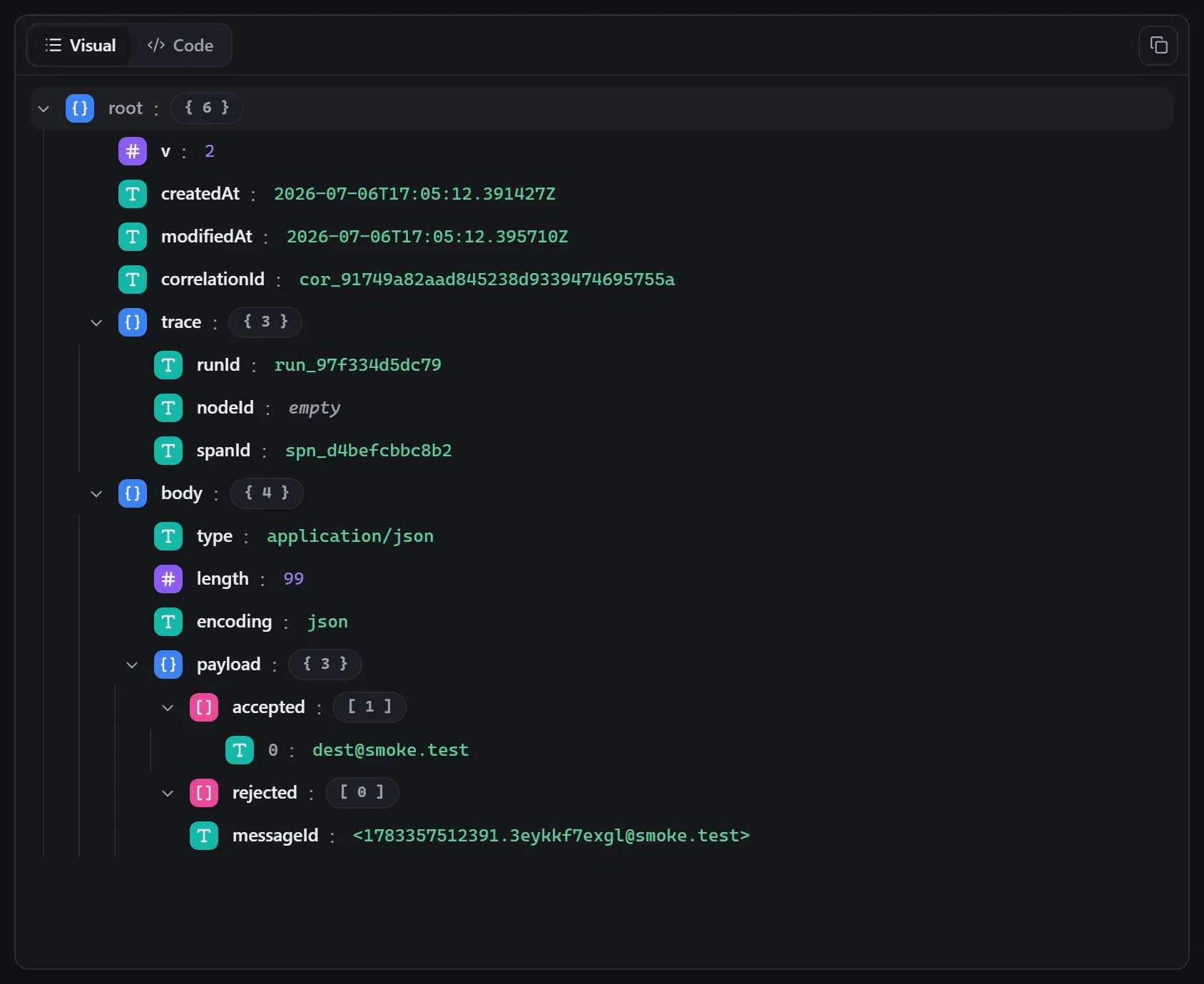The width and height of the screenshot is (1204, 984).
Task: Click the messageId key label
Action: point(275,836)
